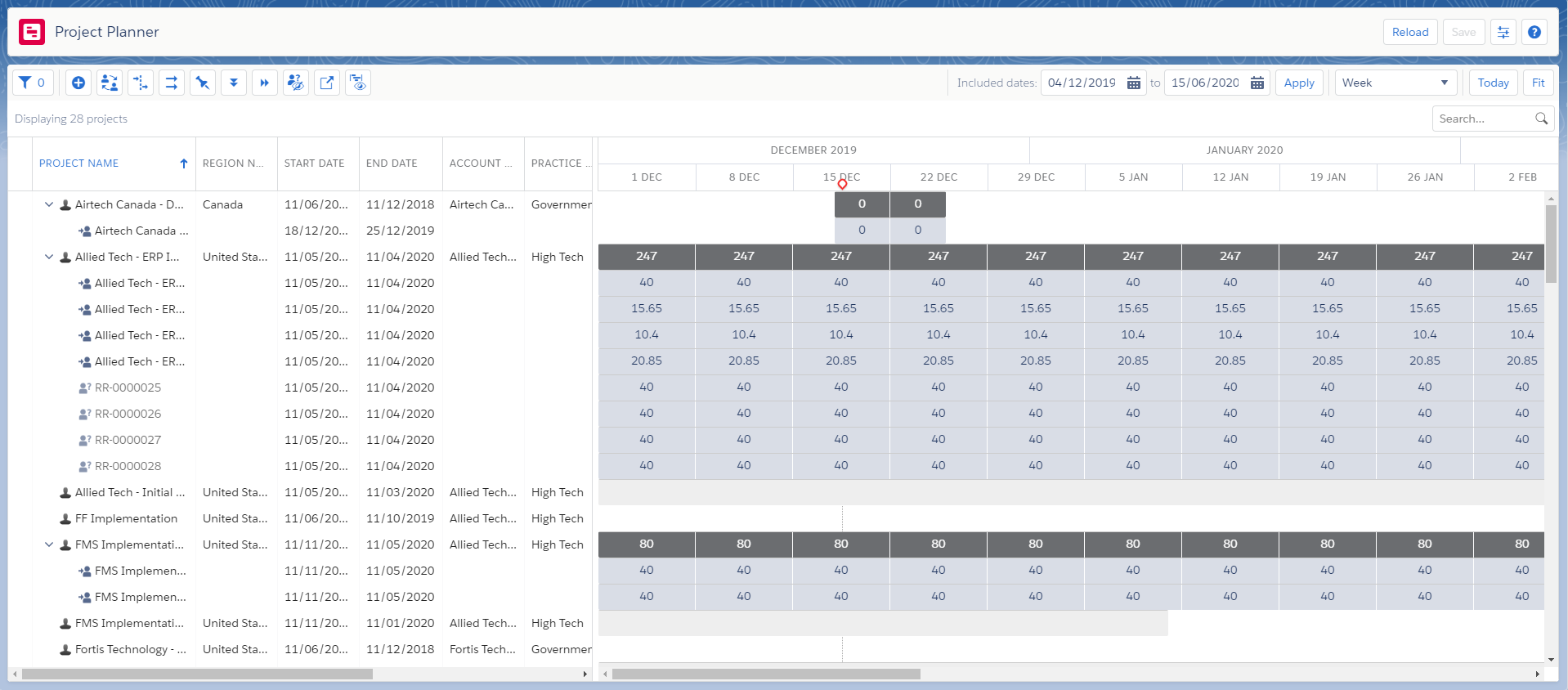The height and width of the screenshot is (690, 1568).
Task: Open the Week time scale dropdown
Action: pos(1396,83)
